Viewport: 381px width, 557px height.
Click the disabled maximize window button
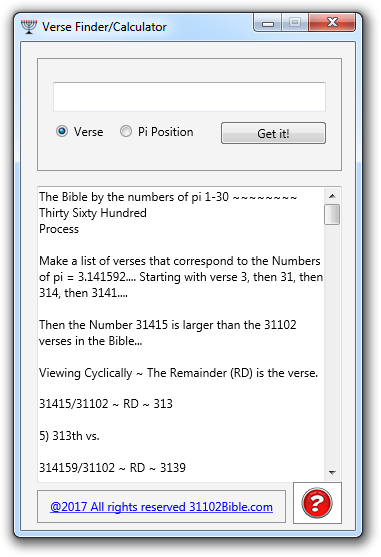[295, 23]
